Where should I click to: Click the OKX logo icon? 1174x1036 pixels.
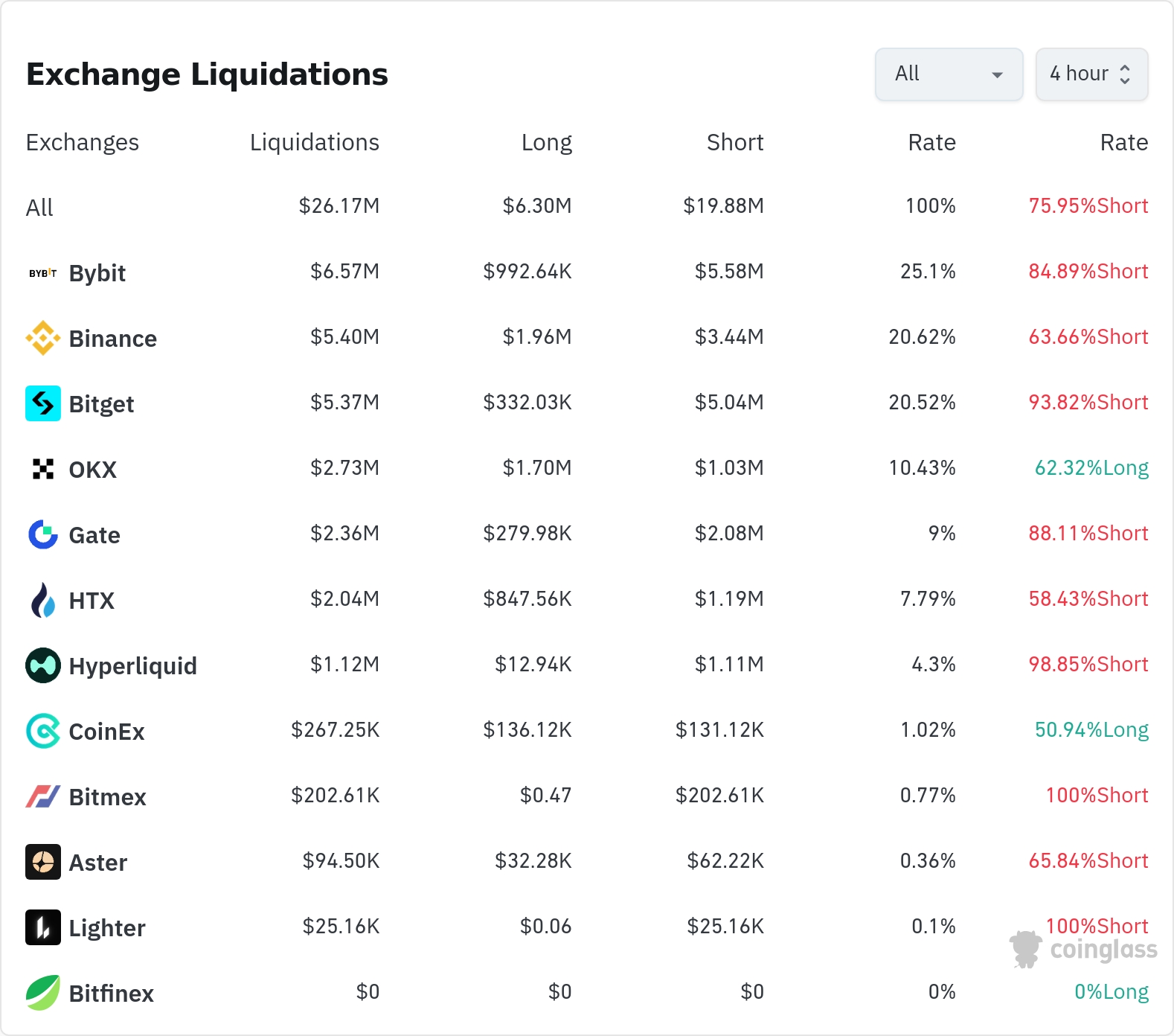coord(43,469)
